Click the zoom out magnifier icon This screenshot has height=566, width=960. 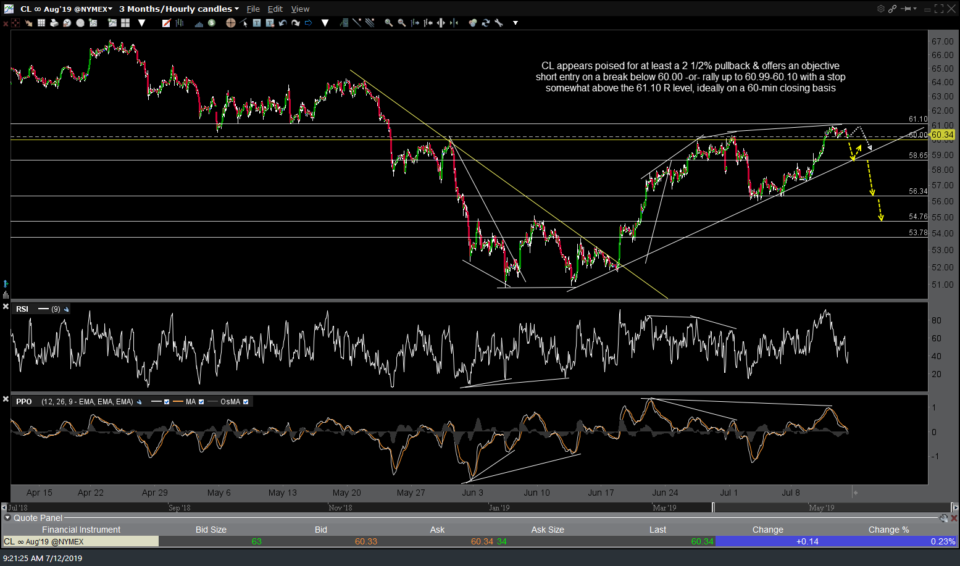click(x=402, y=23)
